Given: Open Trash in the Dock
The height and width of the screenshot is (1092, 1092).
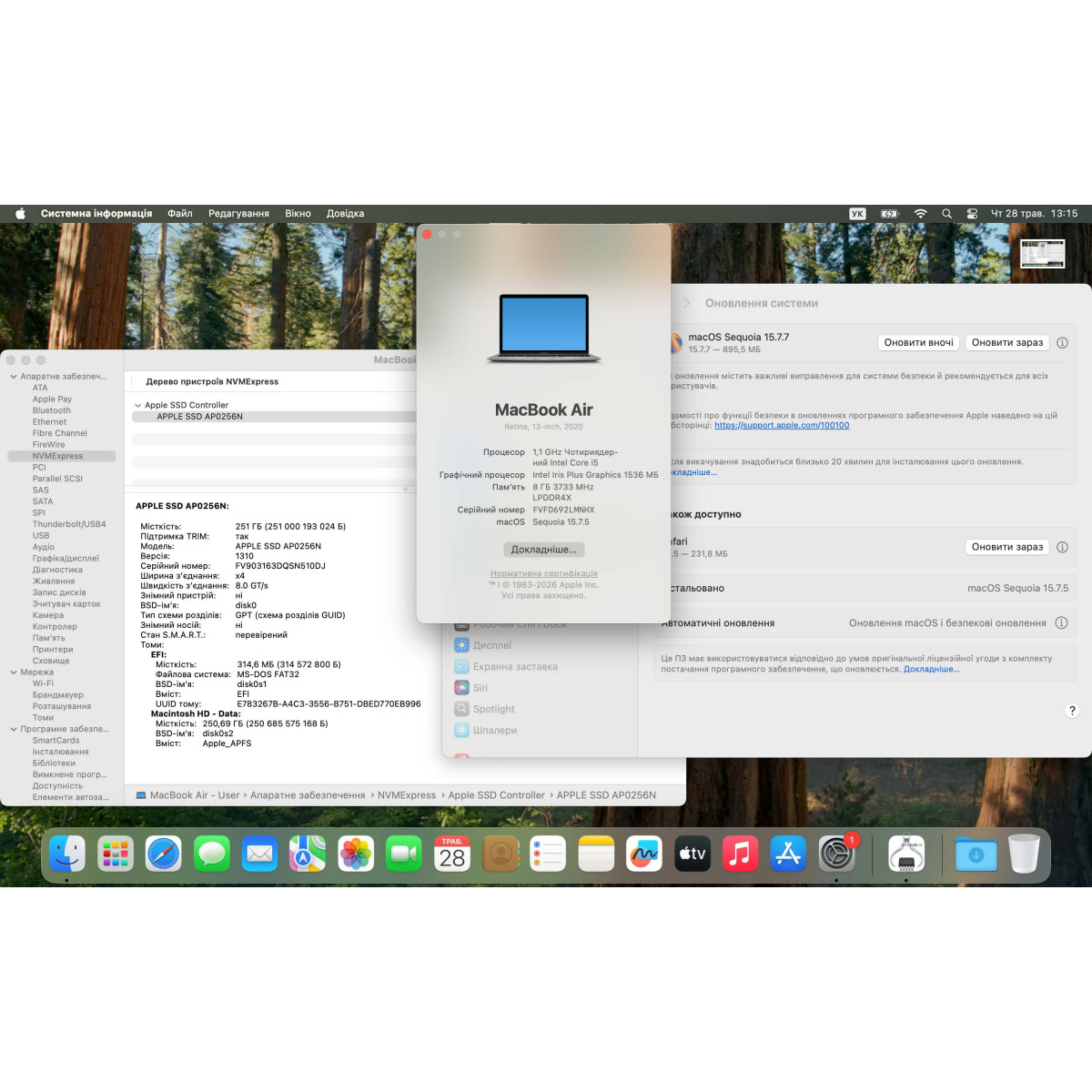Looking at the screenshot, I should (x=1024, y=854).
